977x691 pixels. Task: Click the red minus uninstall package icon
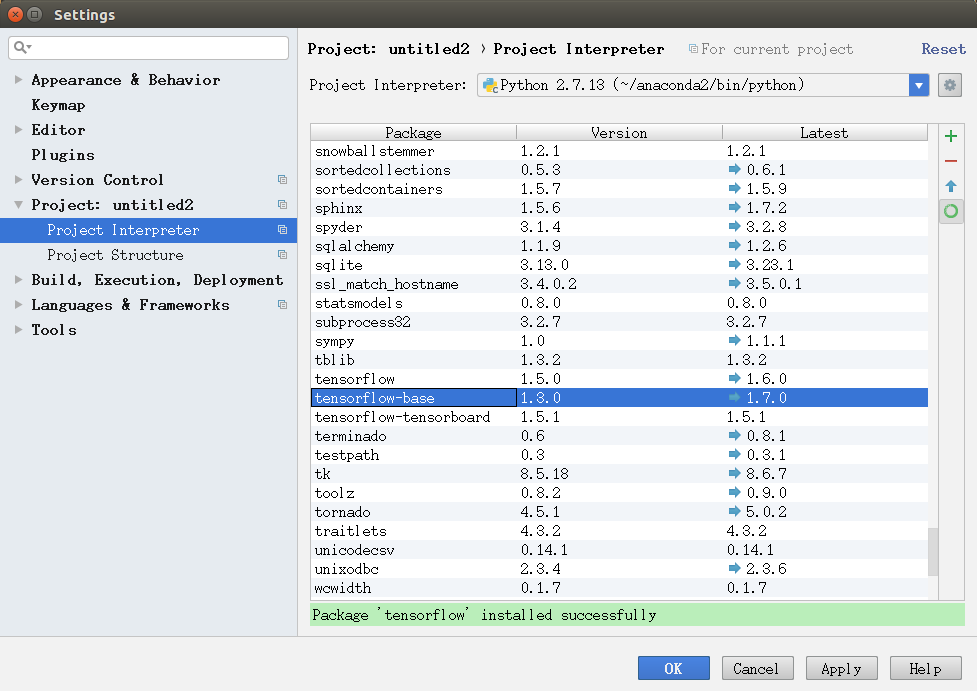click(950, 161)
